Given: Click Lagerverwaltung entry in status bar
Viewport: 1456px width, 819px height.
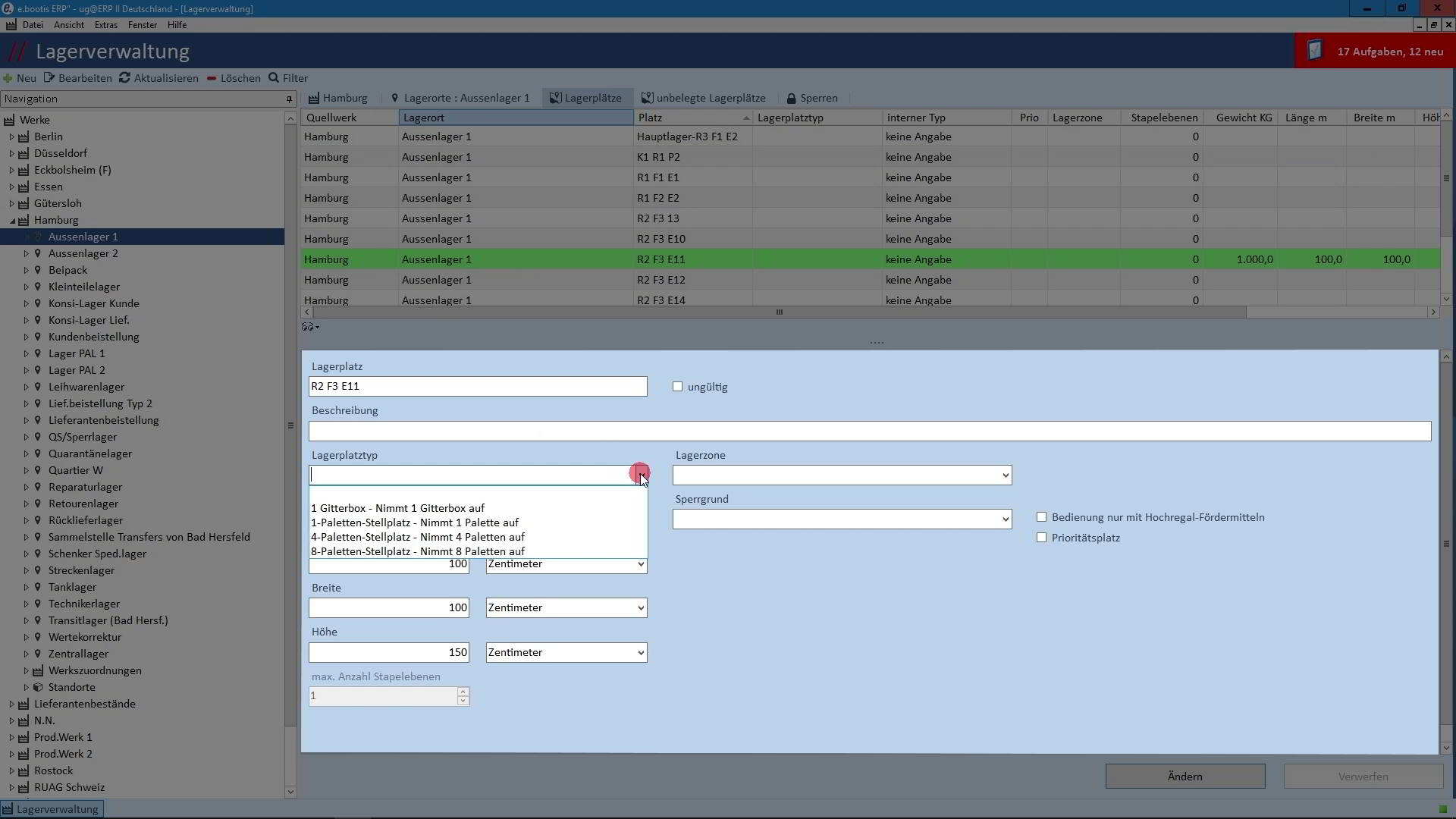Looking at the screenshot, I should [x=52, y=809].
